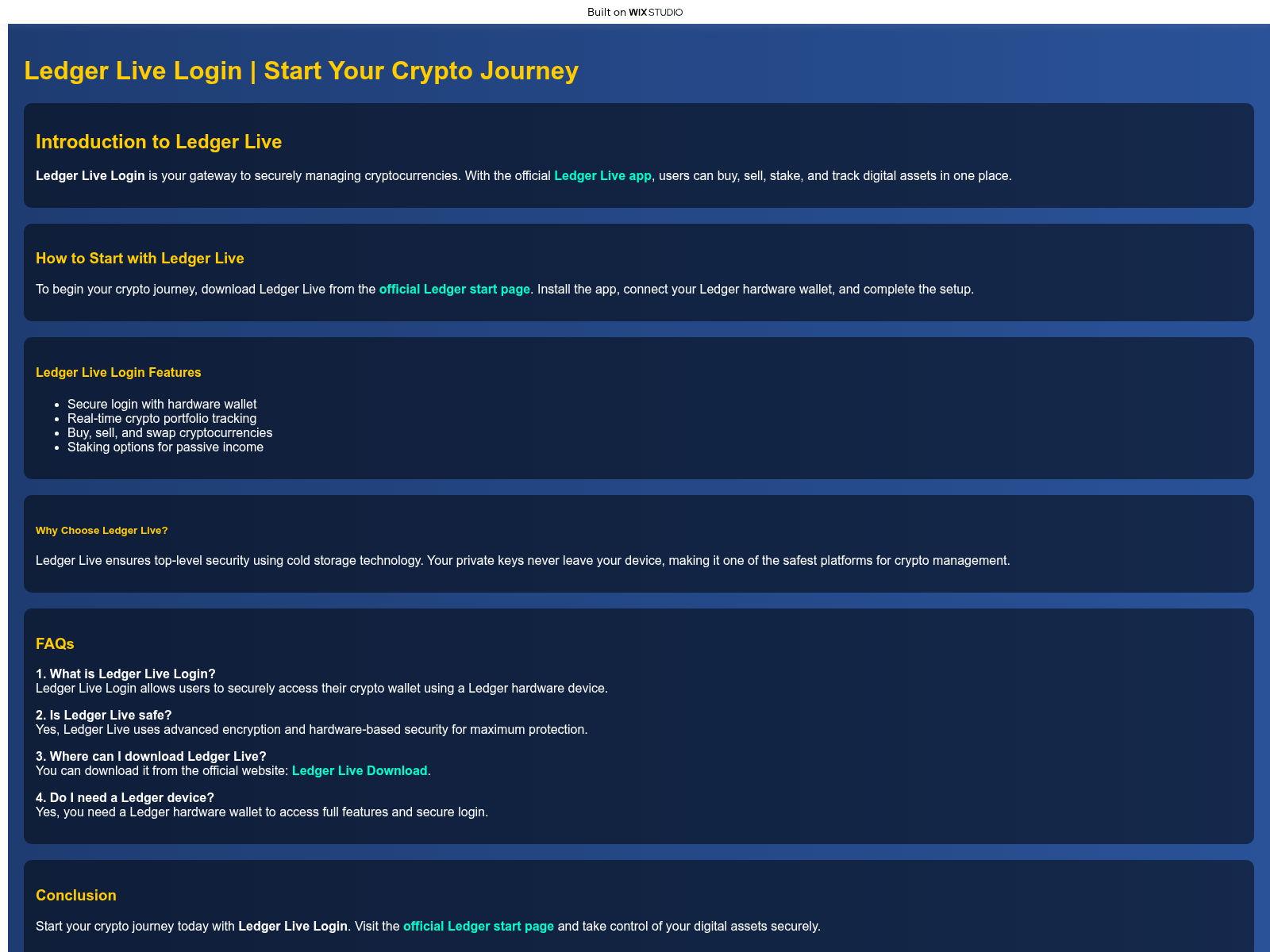Screen dimensions: 1270x952
Task: Select the 'Why Choose Ledger Live?' heading
Action: tap(102, 531)
